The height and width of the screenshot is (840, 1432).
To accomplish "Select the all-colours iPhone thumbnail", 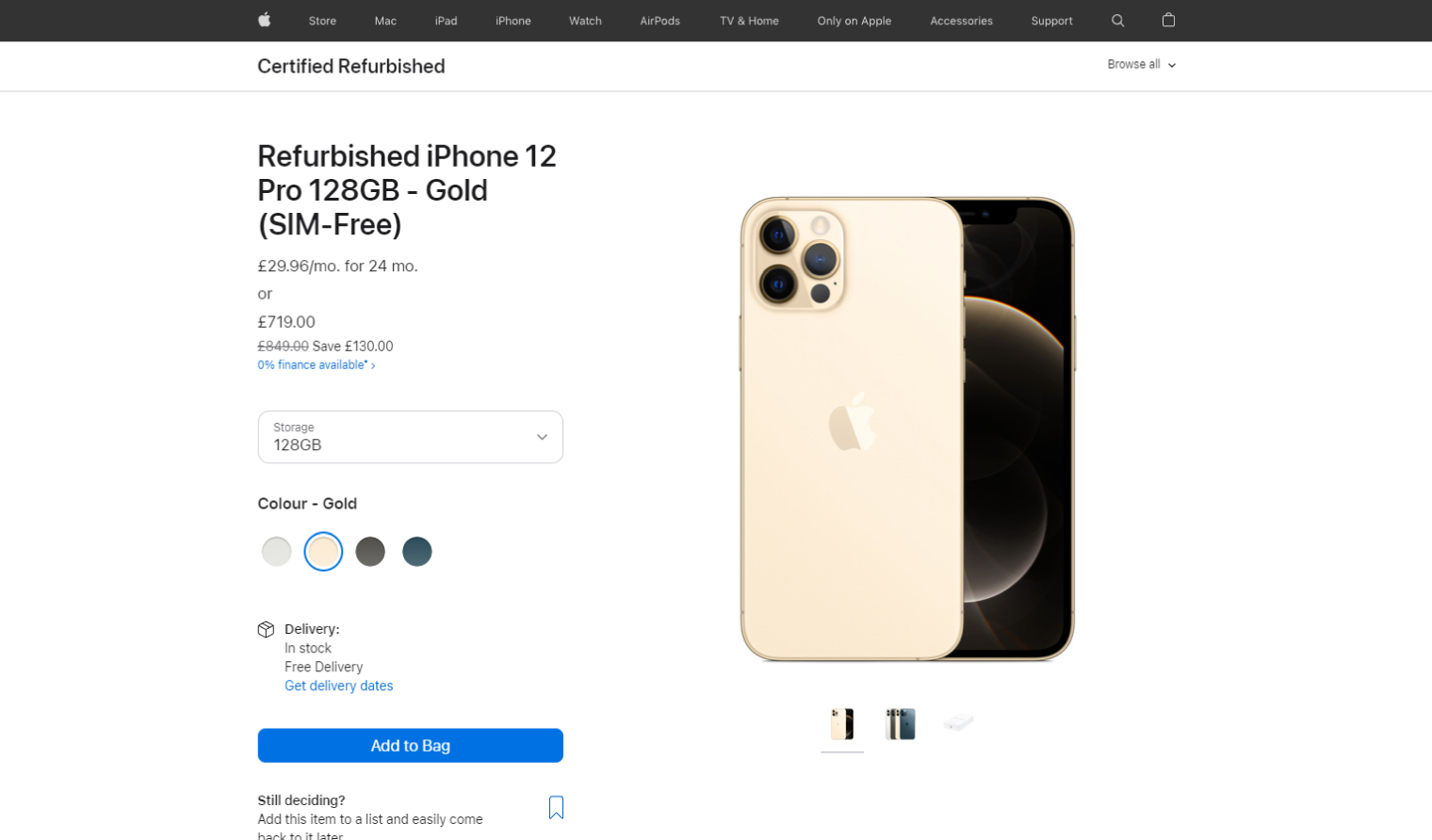I will coord(900,722).
